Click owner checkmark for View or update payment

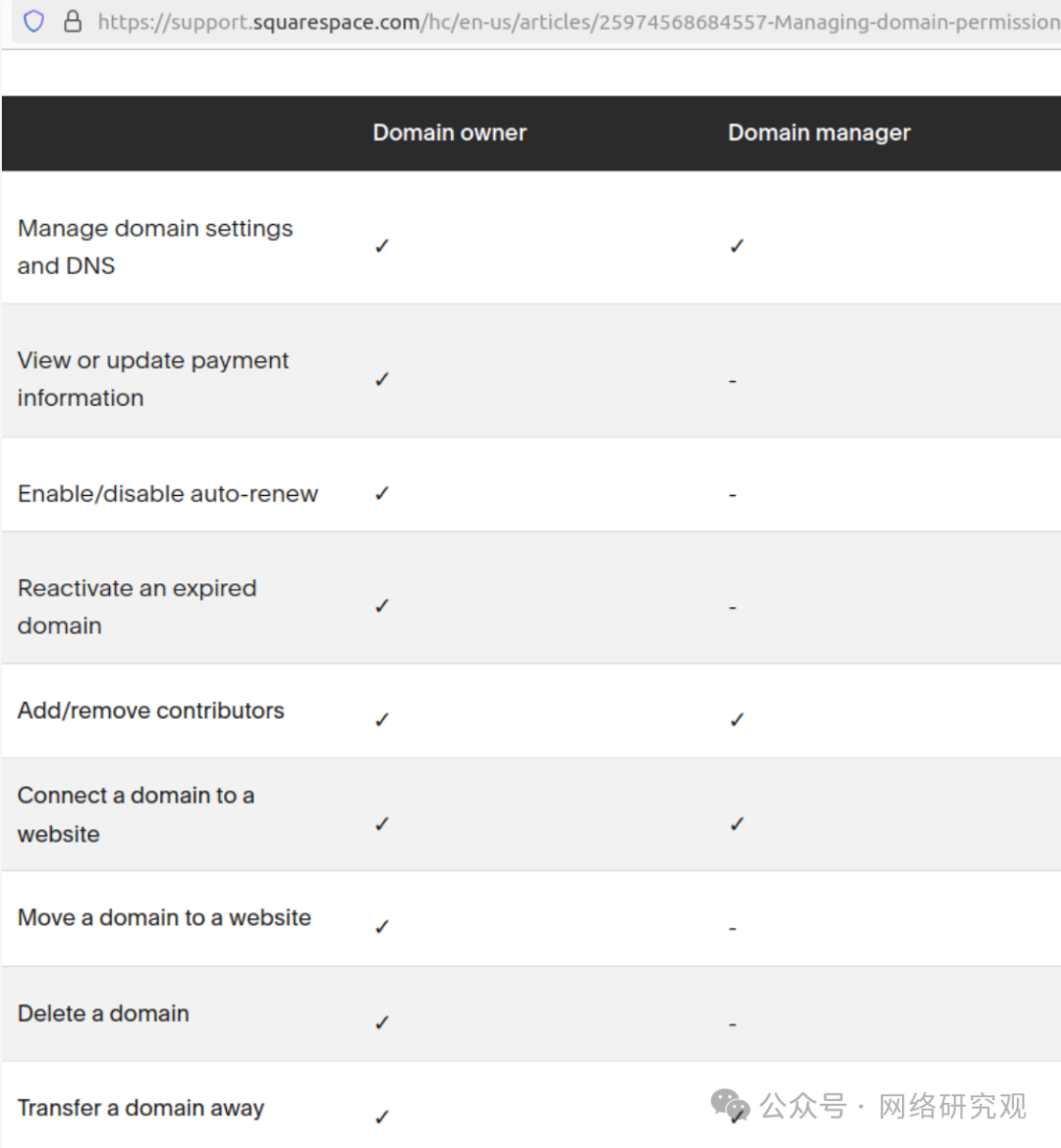pos(382,379)
